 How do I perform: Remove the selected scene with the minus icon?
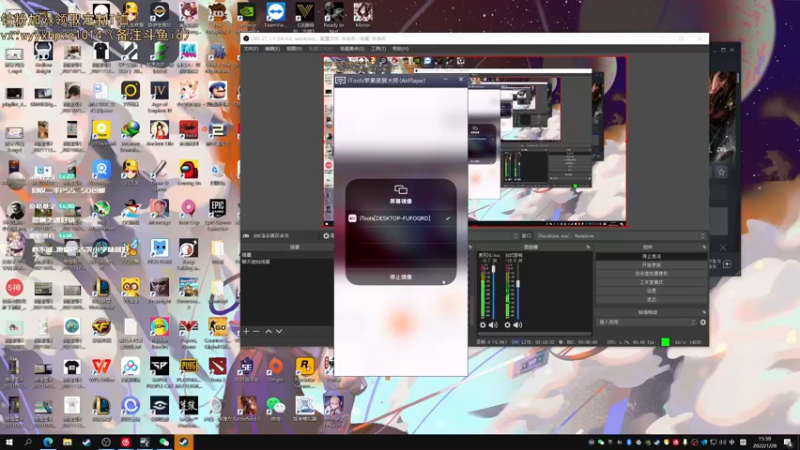[256, 331]
